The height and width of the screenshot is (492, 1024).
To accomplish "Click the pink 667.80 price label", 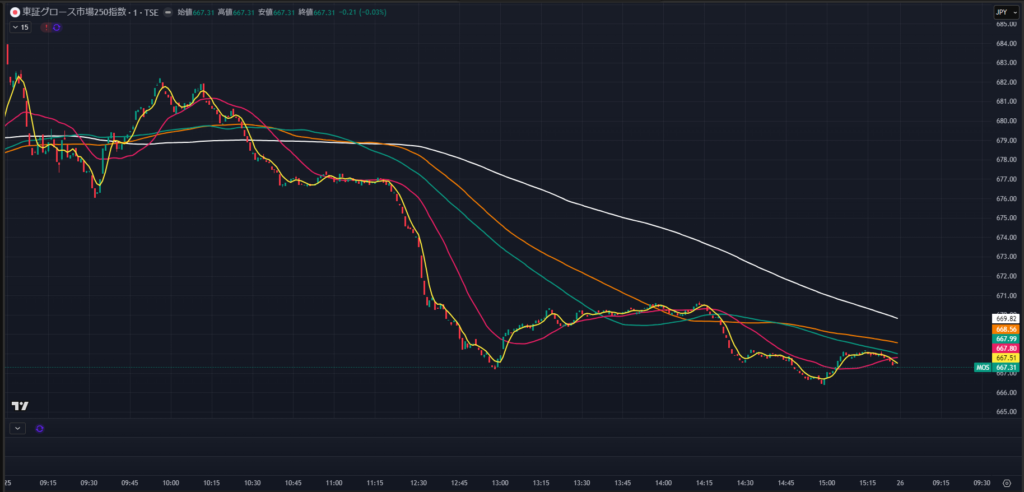I will 1005,348.
